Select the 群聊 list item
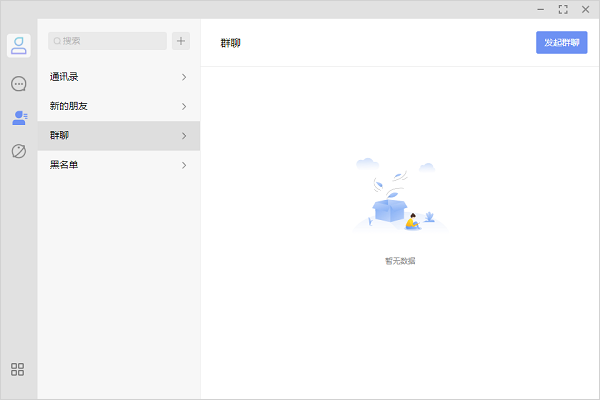600x400 pixels. (119, 136)
